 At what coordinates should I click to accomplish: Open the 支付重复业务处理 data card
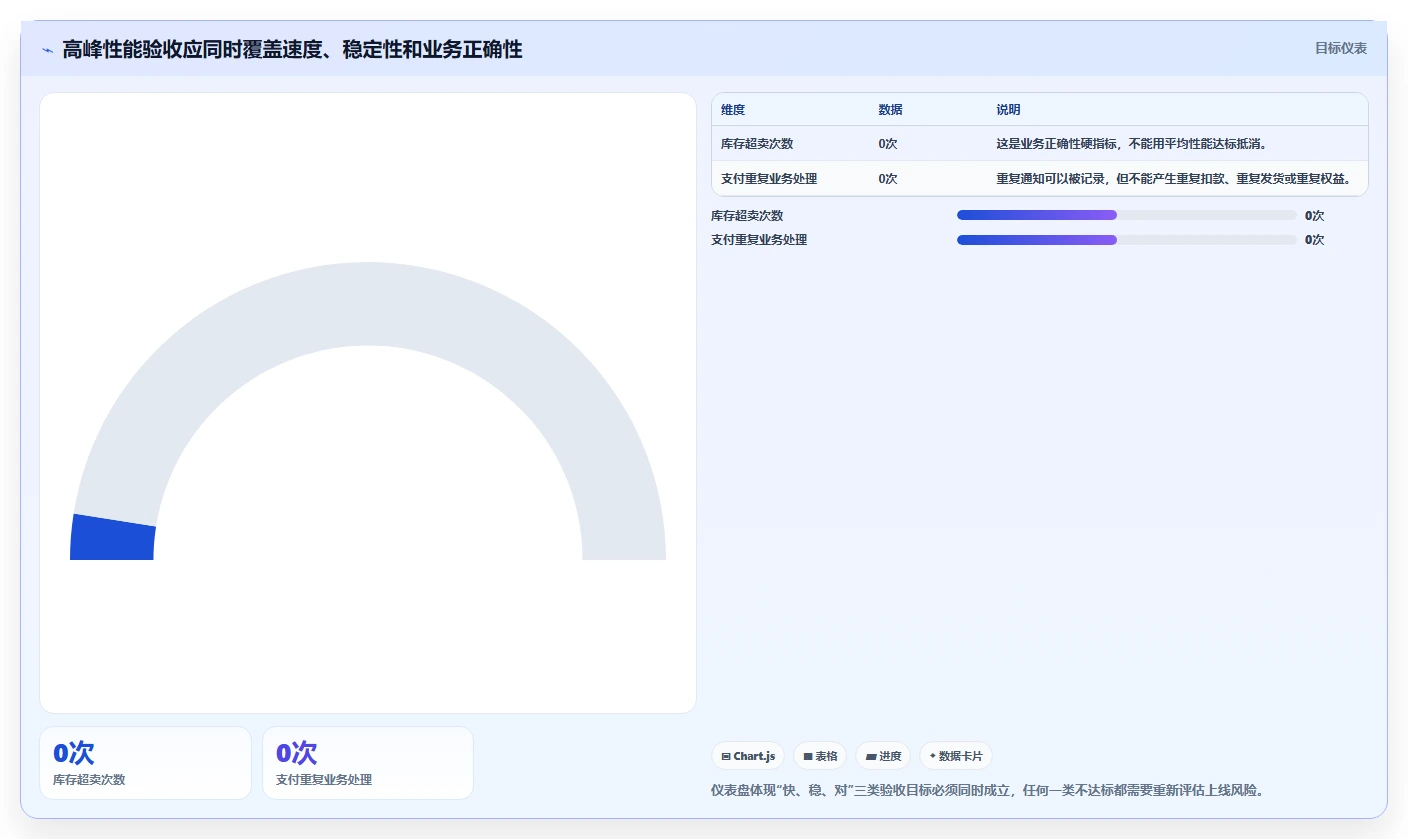(x=368, y=763)
